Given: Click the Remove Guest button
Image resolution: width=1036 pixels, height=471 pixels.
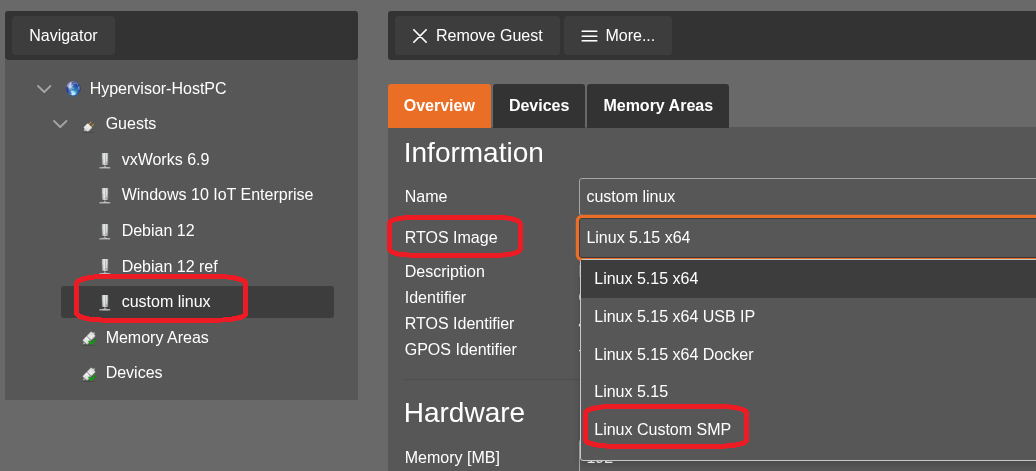Looking at the screenshot, I should point(477,36).
